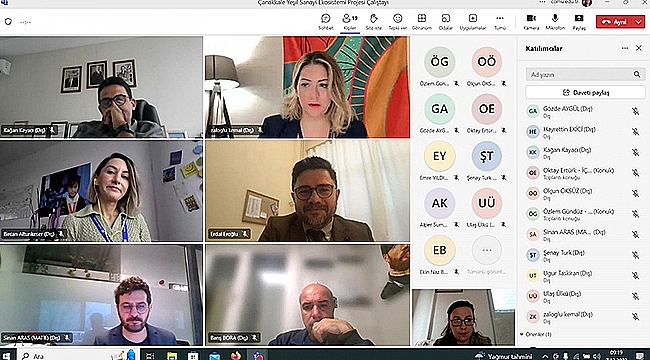Expand the Ayrıl leave options arrow
Screen dimensions: 650x360
pyautogui.click(x=638, y=22)
